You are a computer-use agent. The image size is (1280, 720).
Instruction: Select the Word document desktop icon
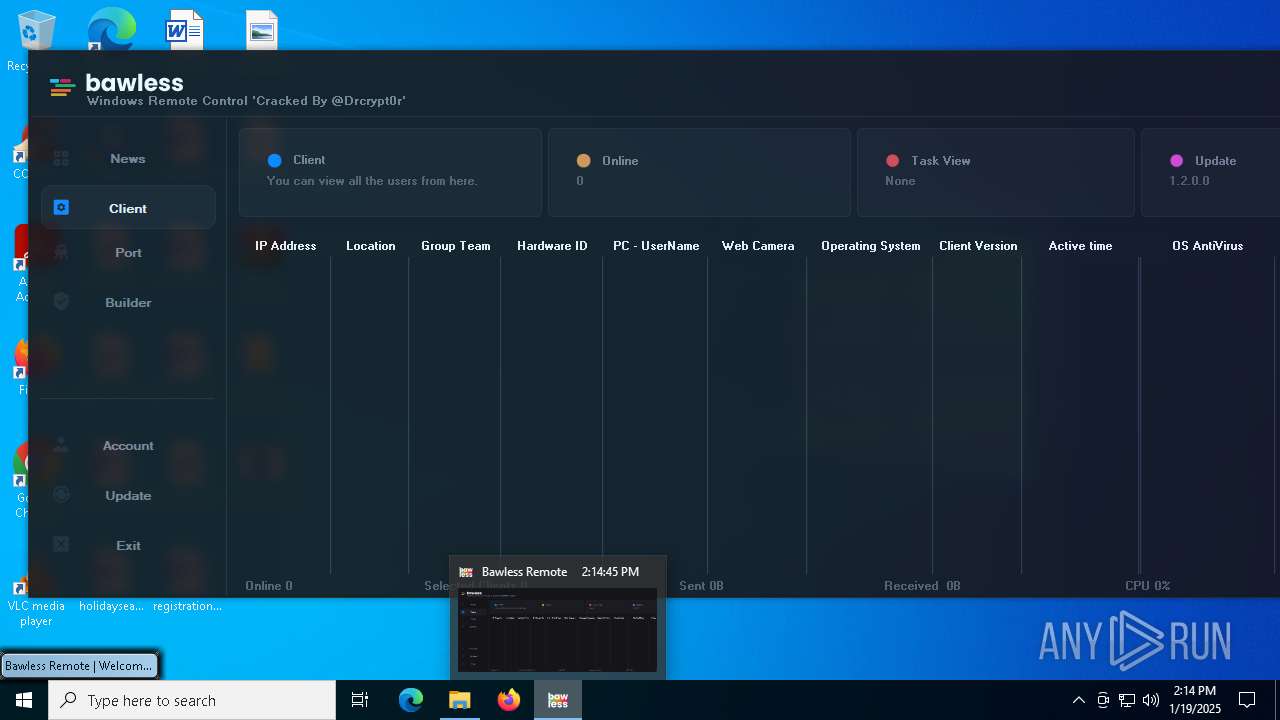point(184,30)
